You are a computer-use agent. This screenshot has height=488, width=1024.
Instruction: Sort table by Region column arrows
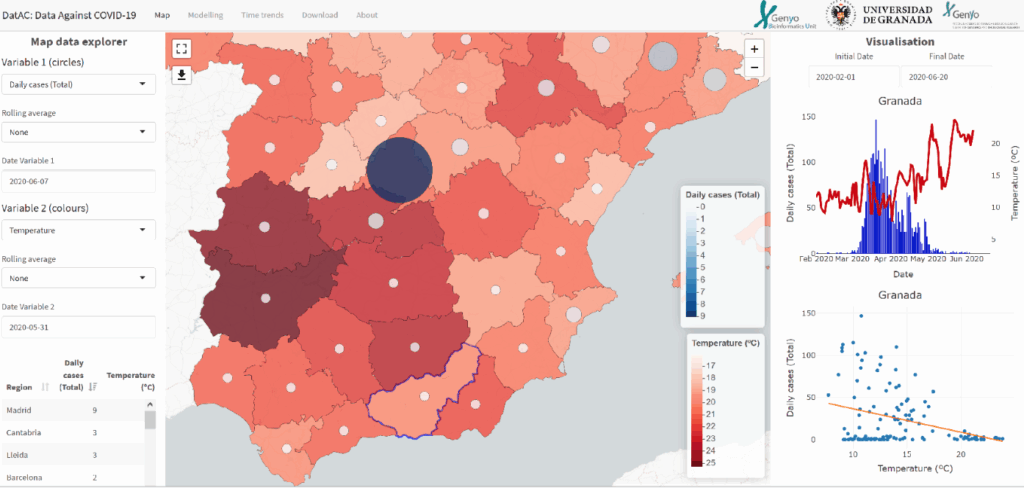46,386
